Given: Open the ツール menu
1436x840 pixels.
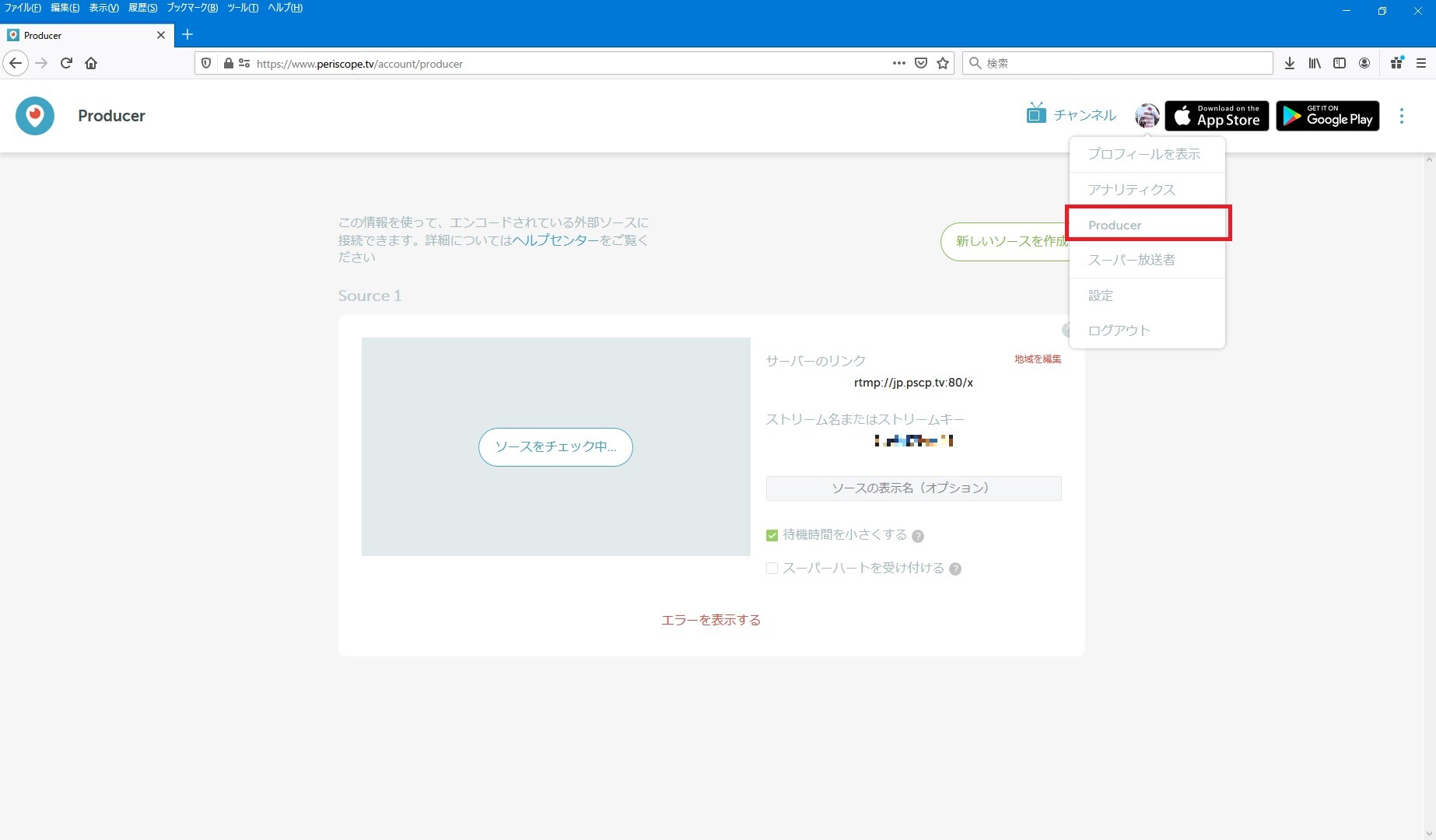Looking at the screenshot, I should [243, 8].
